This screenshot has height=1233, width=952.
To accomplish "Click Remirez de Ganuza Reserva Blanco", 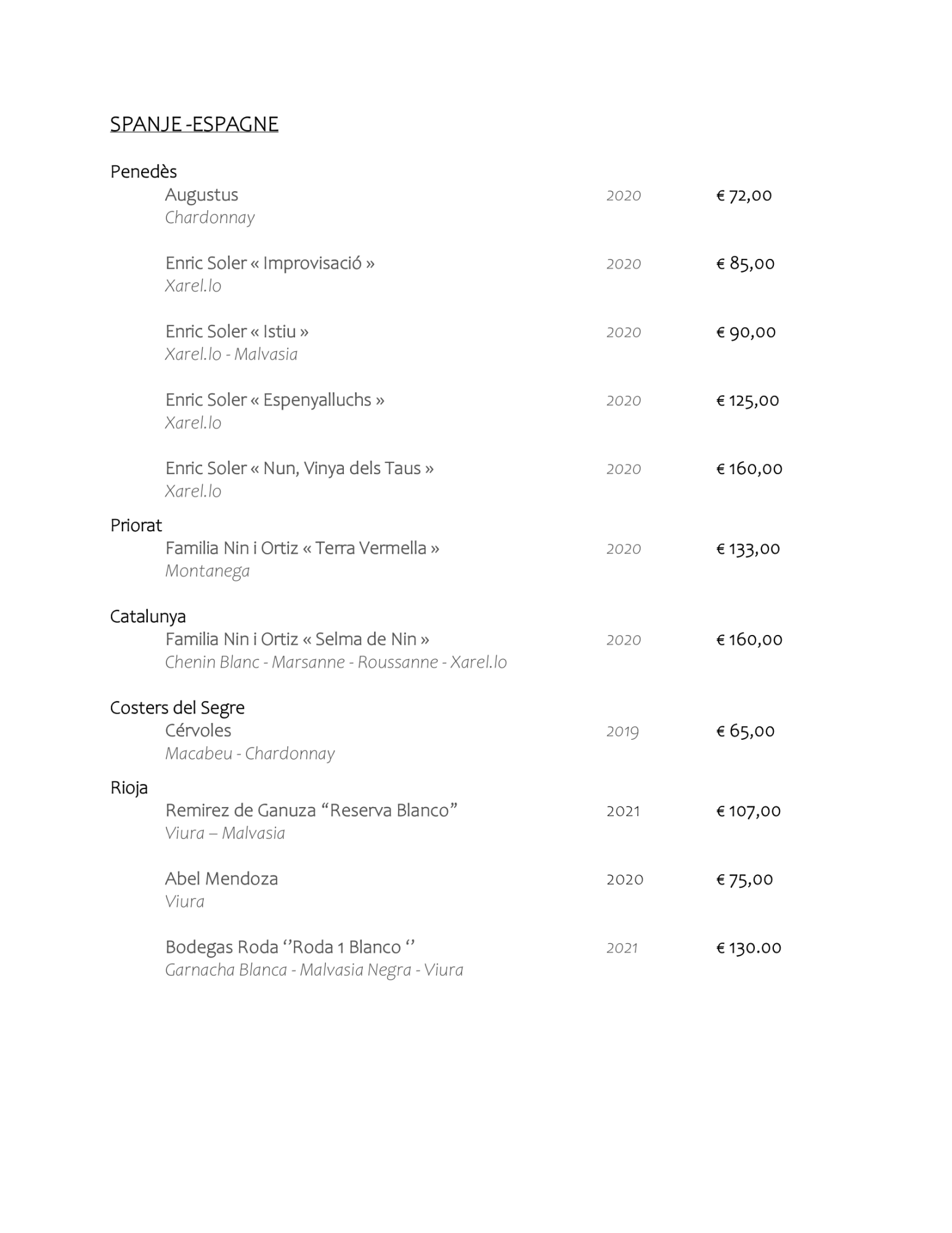I will tap(311, 811).
